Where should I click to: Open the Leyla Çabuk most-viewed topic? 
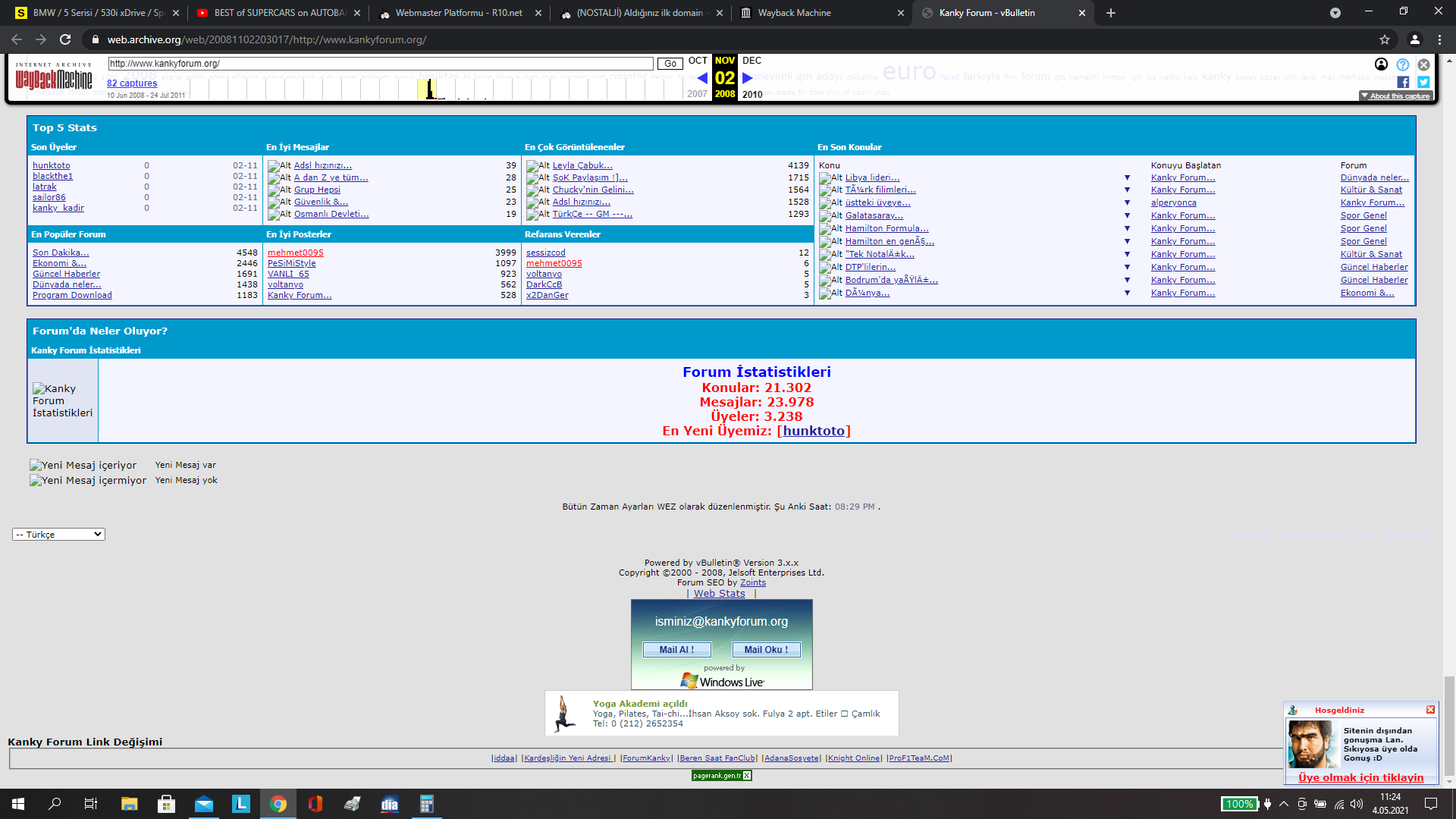tap(582, 165)
